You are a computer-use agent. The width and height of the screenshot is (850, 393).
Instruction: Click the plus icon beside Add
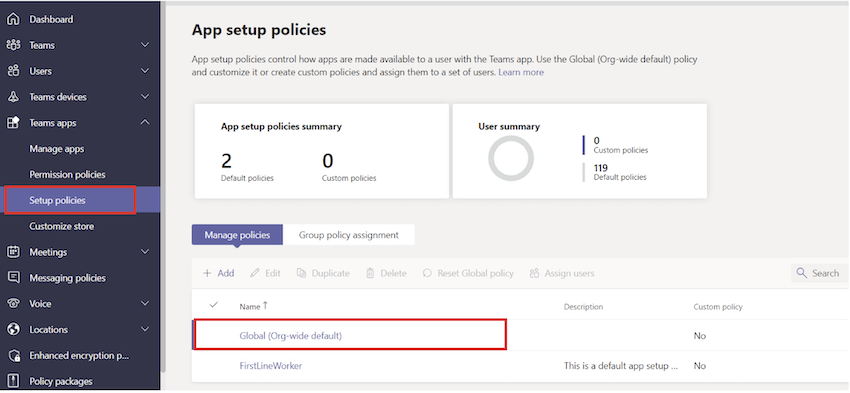[207, 273]
